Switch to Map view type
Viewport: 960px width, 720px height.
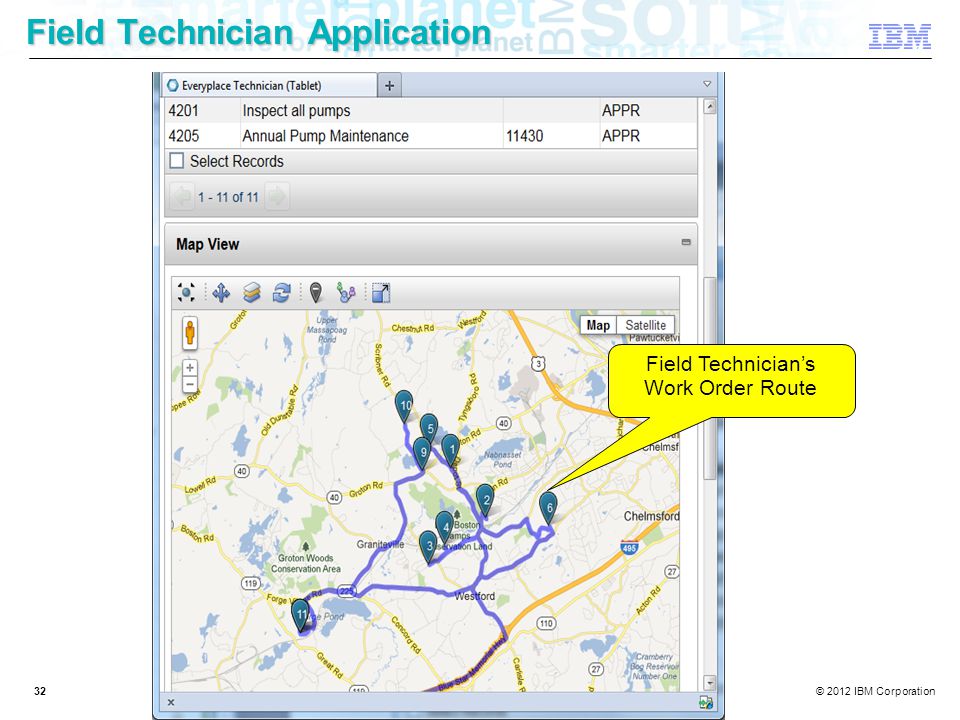pos(598,325)
